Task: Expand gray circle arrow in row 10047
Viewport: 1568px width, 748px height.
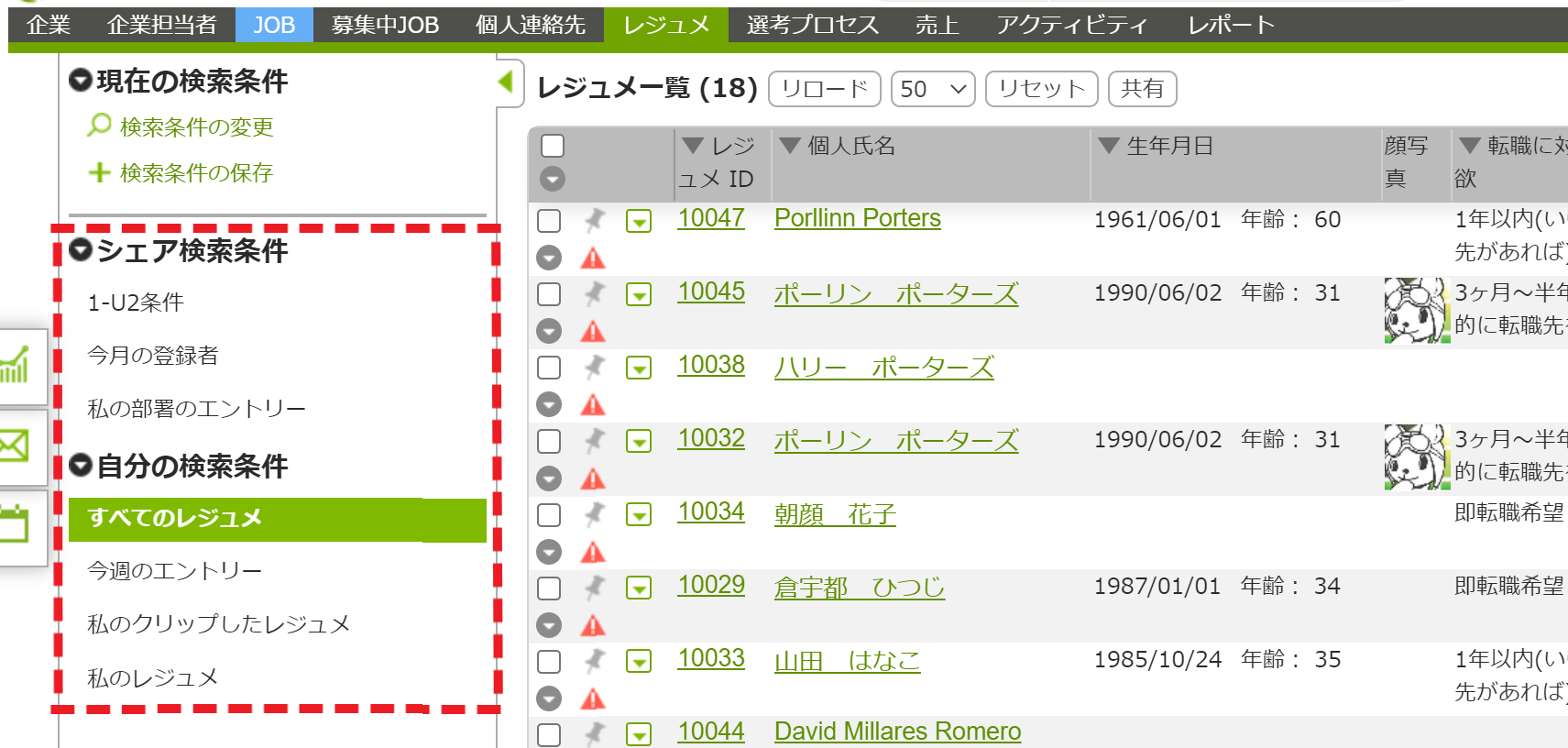Action: [549, 258]
